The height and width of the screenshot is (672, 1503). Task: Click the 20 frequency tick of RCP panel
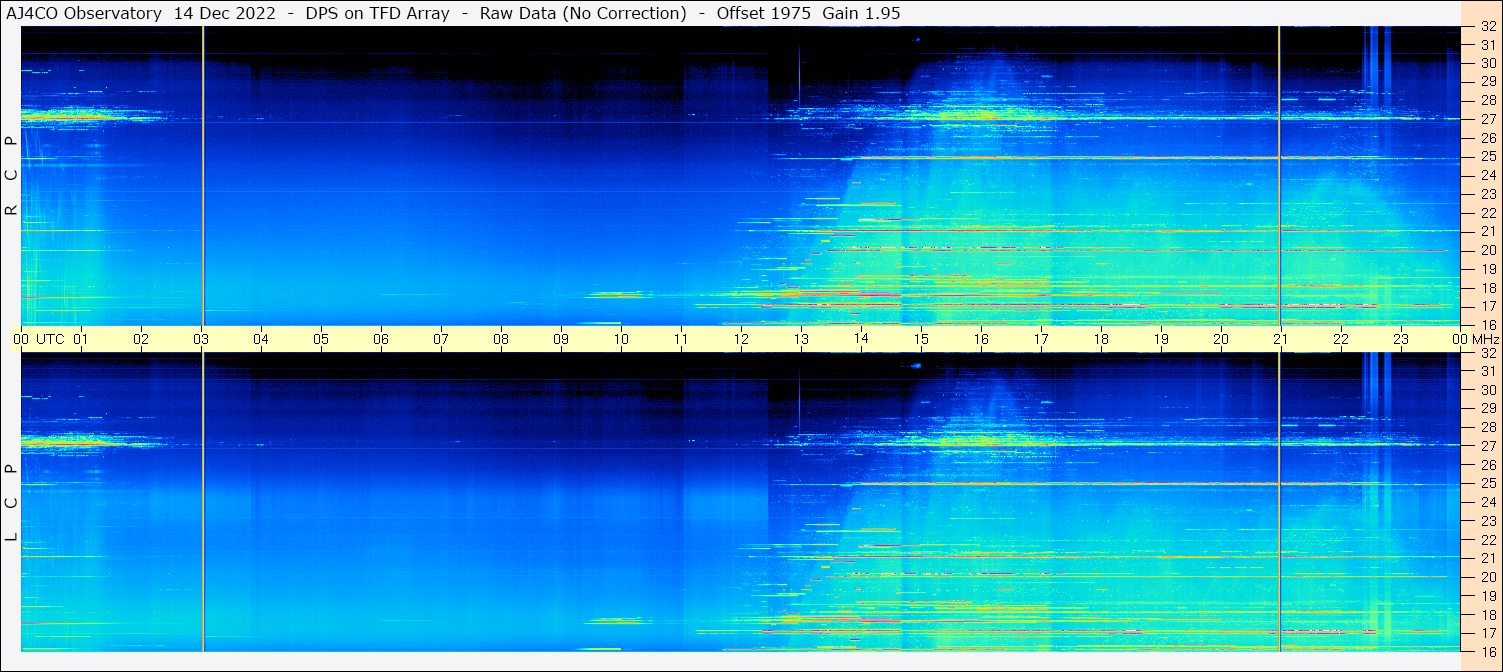coord(1487,250)
